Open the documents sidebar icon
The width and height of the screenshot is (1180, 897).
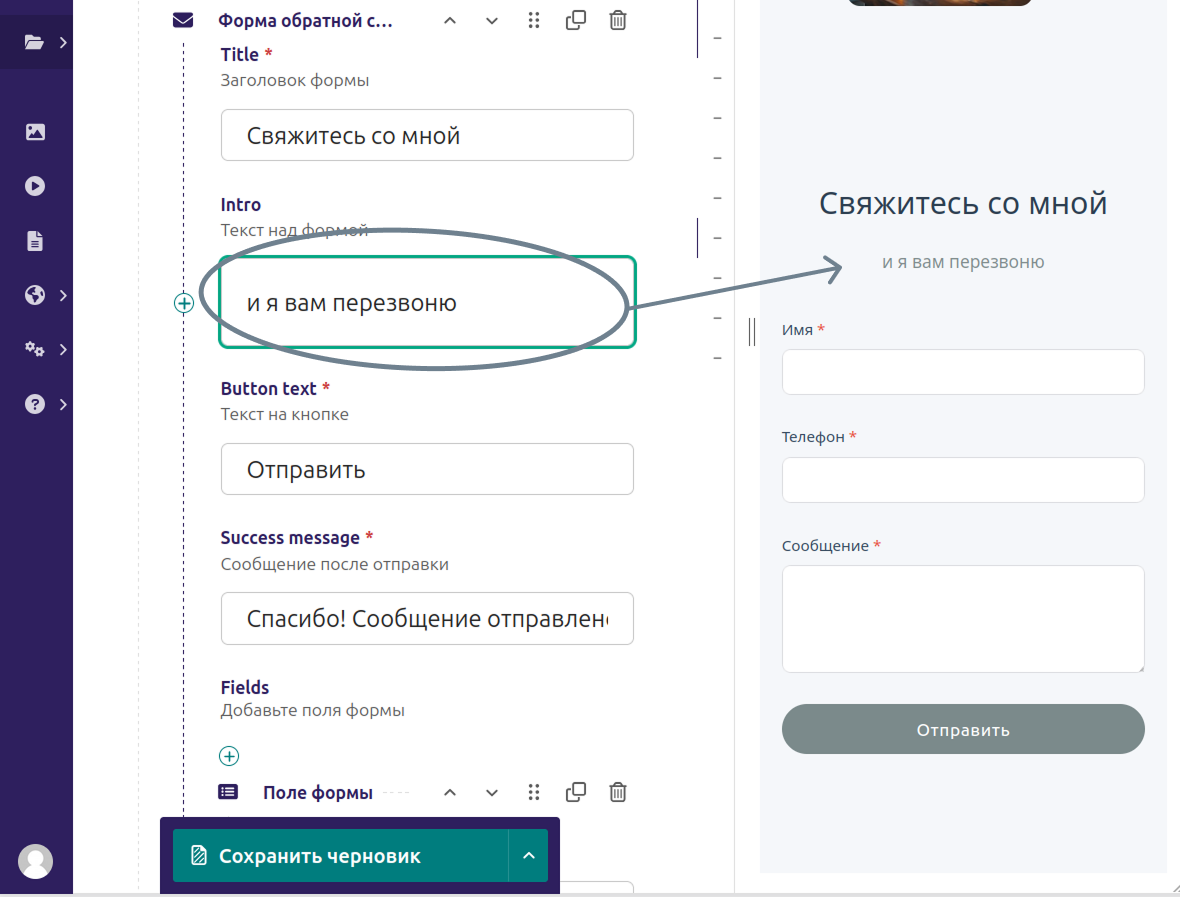coord(35,241)
